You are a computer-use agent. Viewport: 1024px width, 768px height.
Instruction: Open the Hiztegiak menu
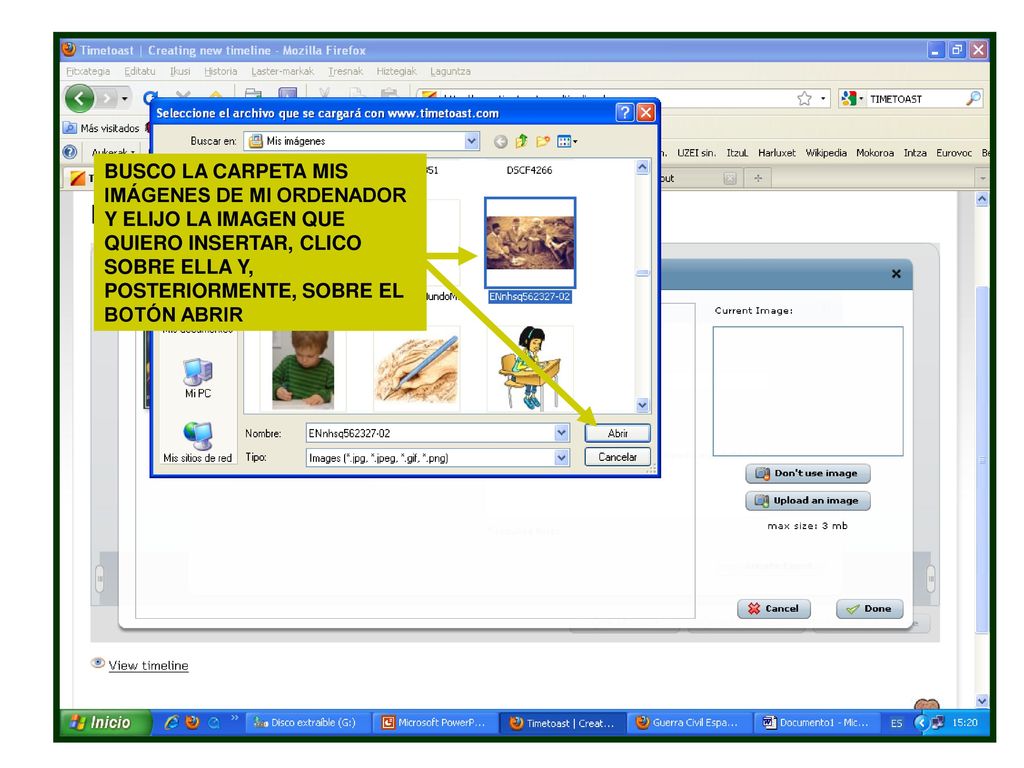396,71
